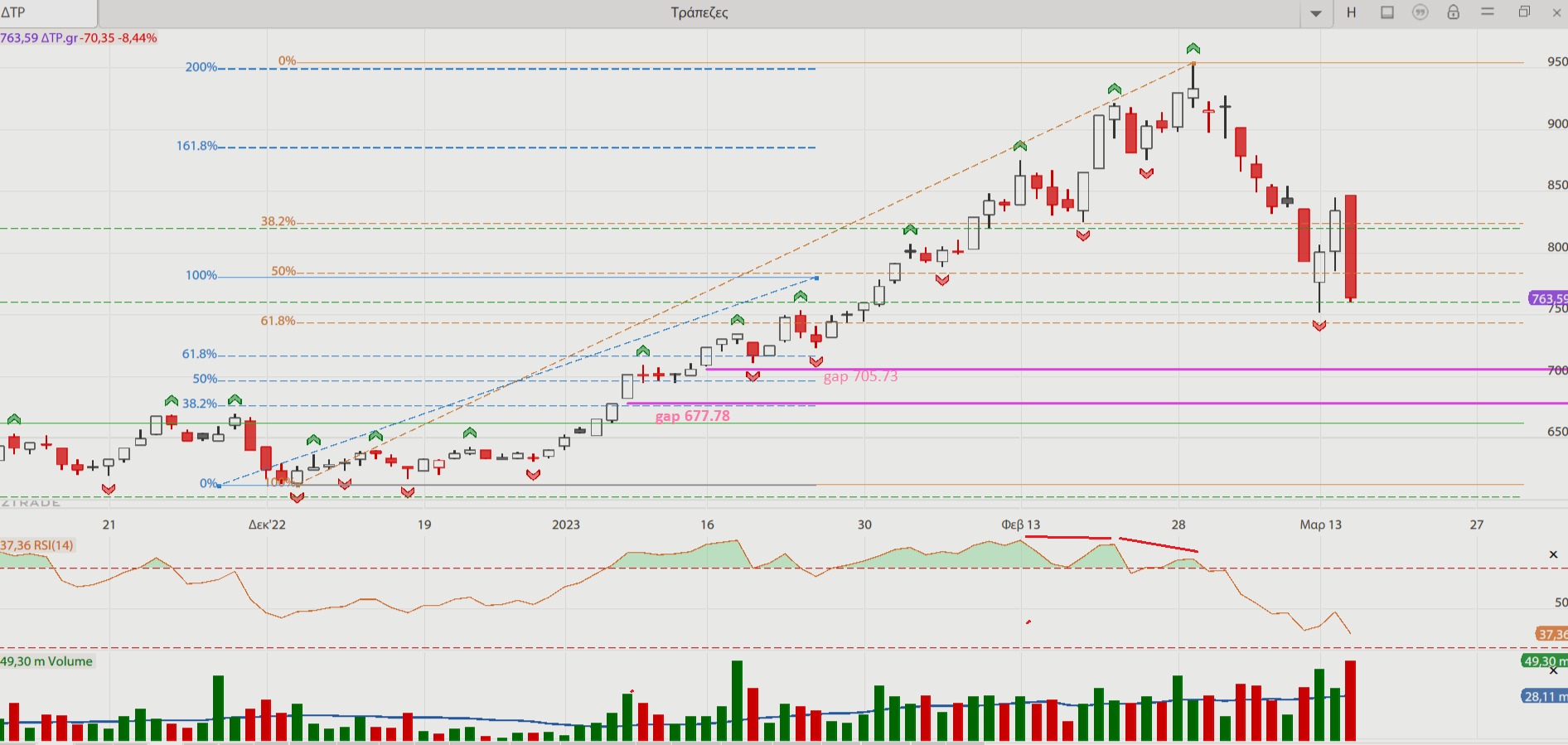
Task: Click the ΔΤΡ.gr price legend text
Action: tap(78, 38)
